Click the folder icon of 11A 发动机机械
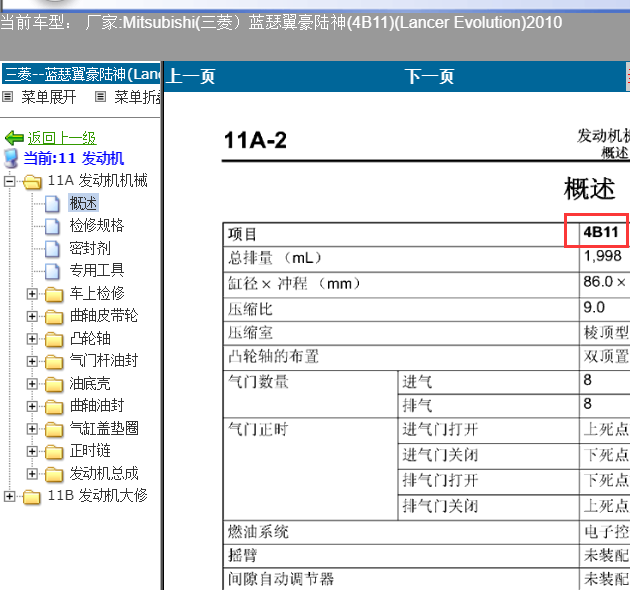Viewport: 630px width, 590px height. (32, 182)
